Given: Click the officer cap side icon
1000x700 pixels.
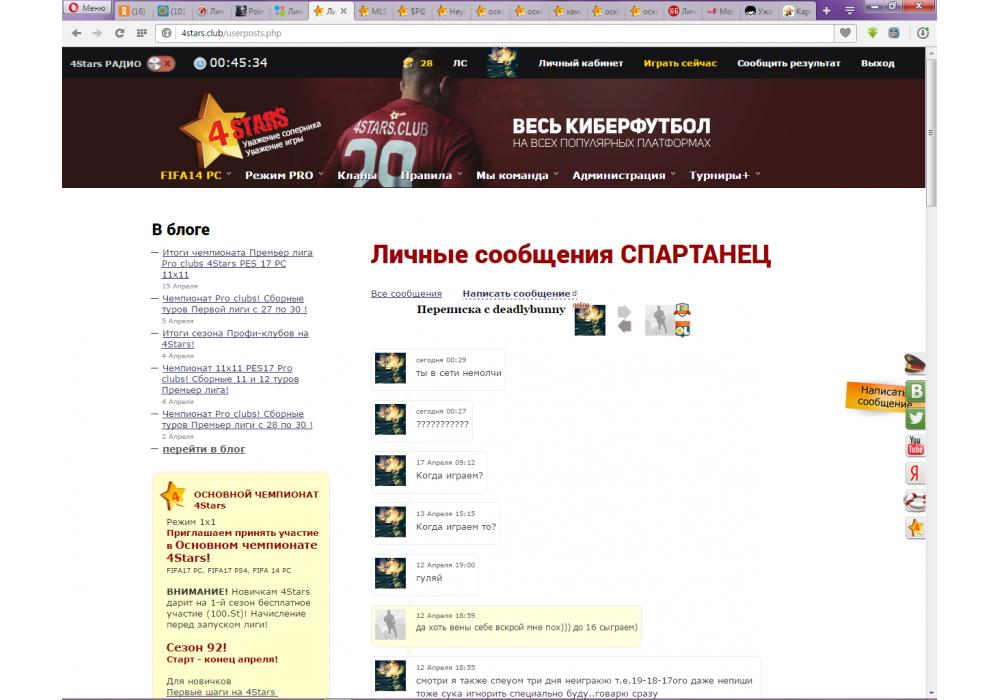Looking at the screenshot, I should [915, 364].
